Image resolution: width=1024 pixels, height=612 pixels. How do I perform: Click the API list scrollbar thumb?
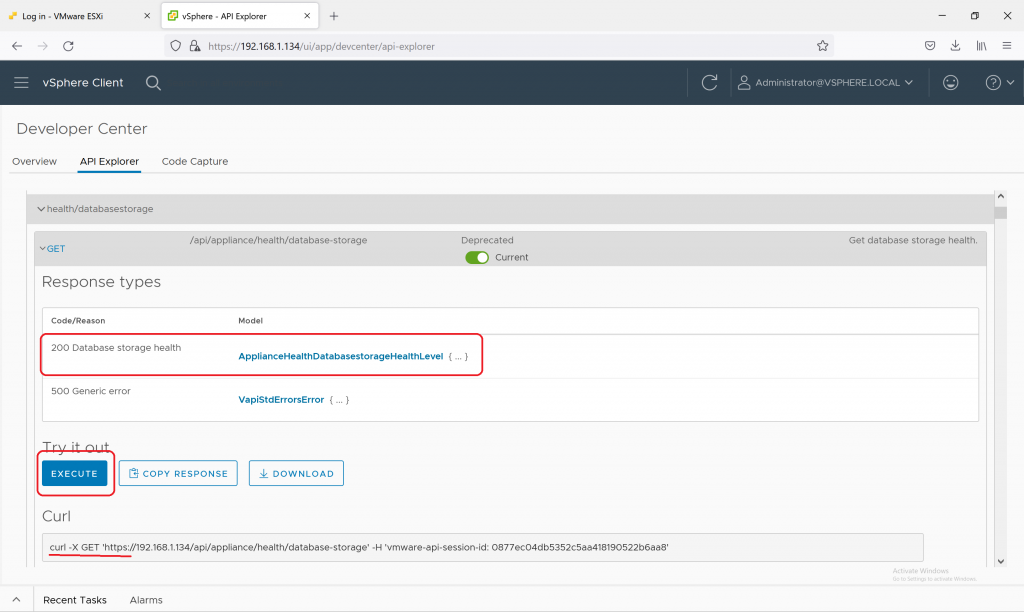tap(1000, 212)
